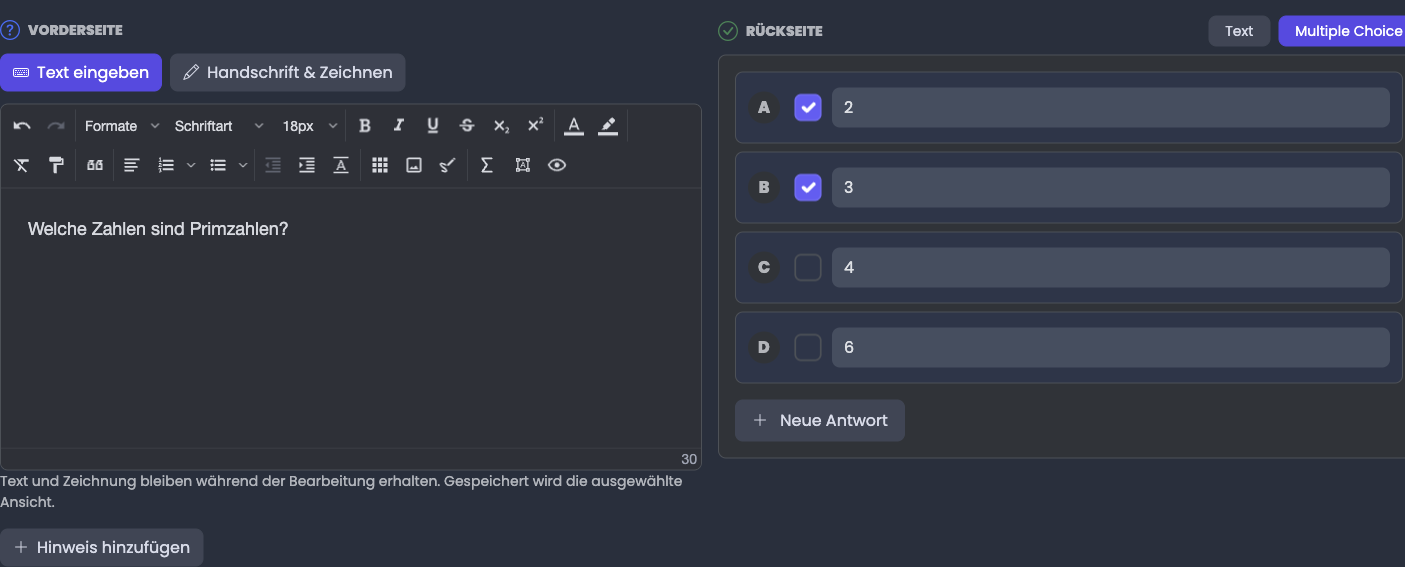The height and width of the screenshot is (567, 1405).
Task: Insert an image into the card
Action: tap(414, 166)
